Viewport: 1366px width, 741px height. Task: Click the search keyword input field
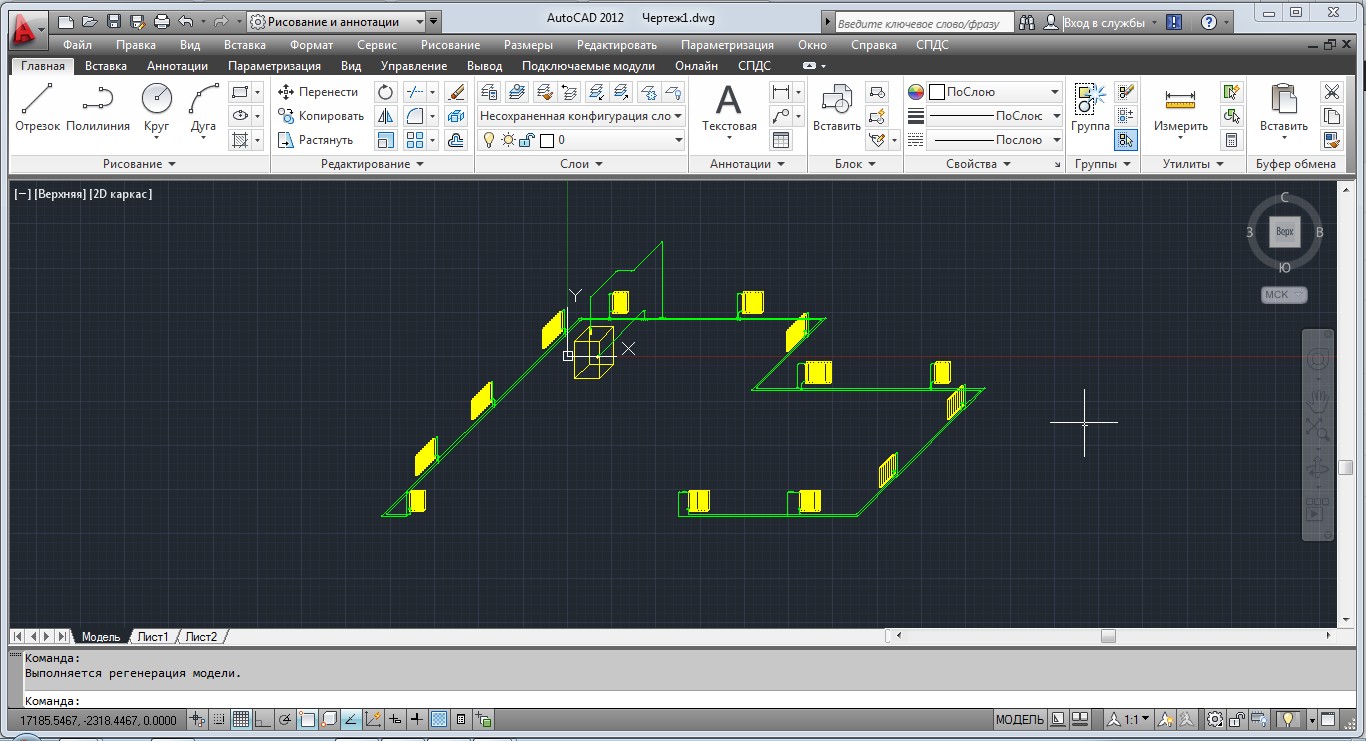point(923,22)
